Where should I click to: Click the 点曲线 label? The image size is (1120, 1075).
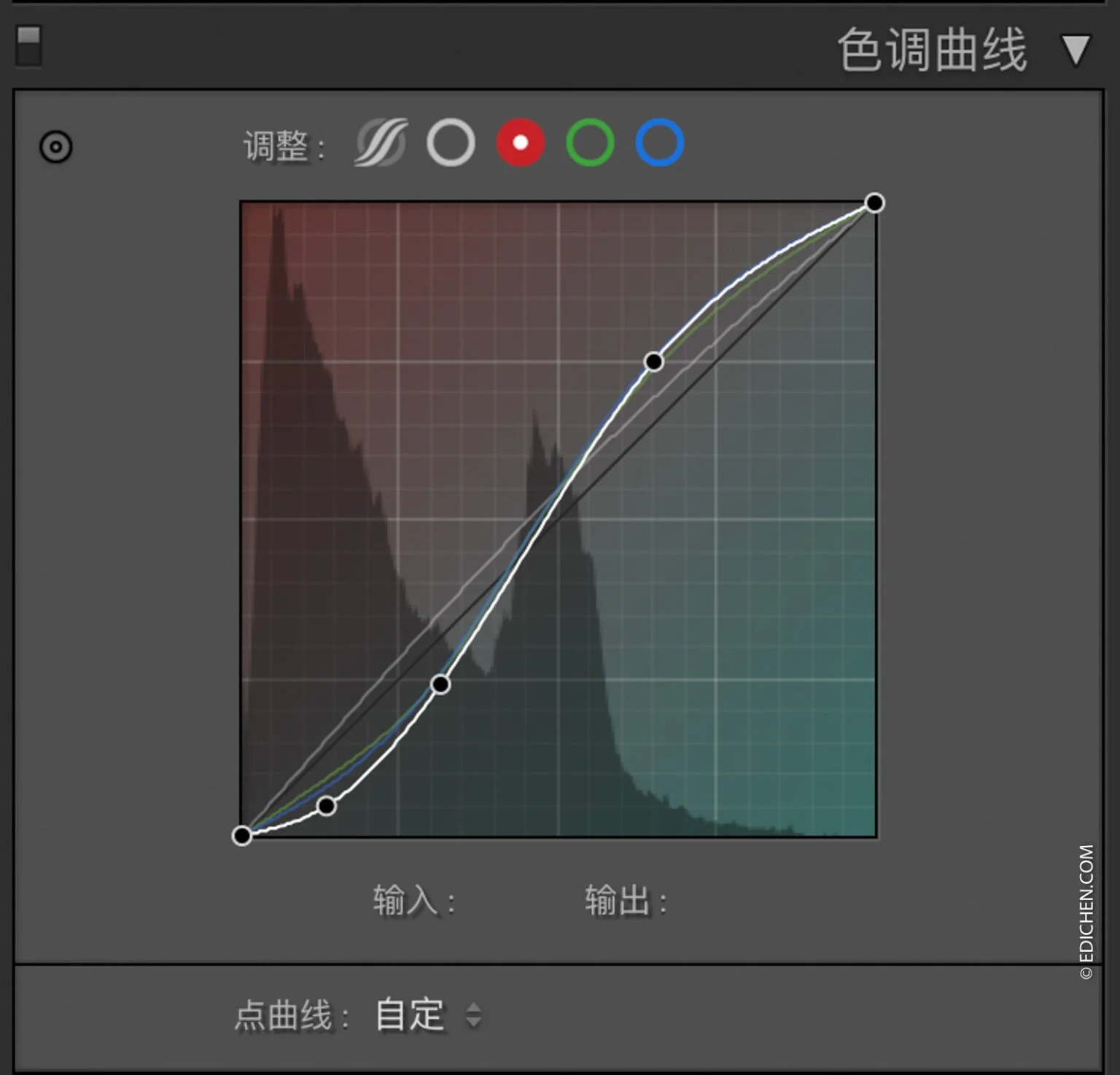[x=292, y=1015]
